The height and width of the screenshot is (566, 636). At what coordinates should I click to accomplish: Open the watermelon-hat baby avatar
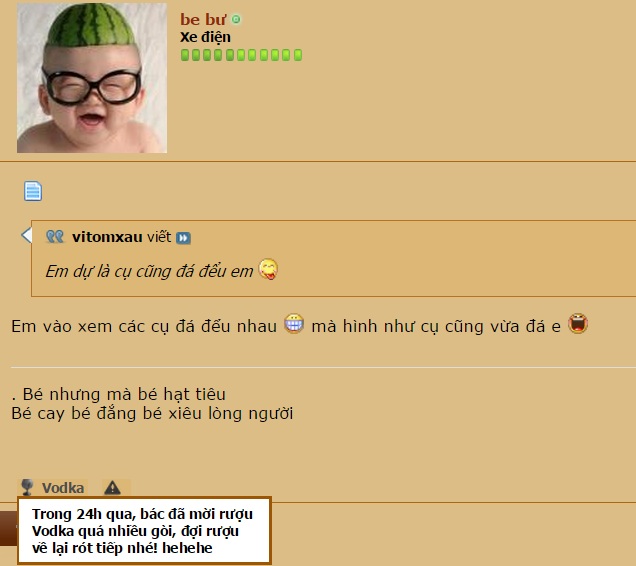click(92, 78)
